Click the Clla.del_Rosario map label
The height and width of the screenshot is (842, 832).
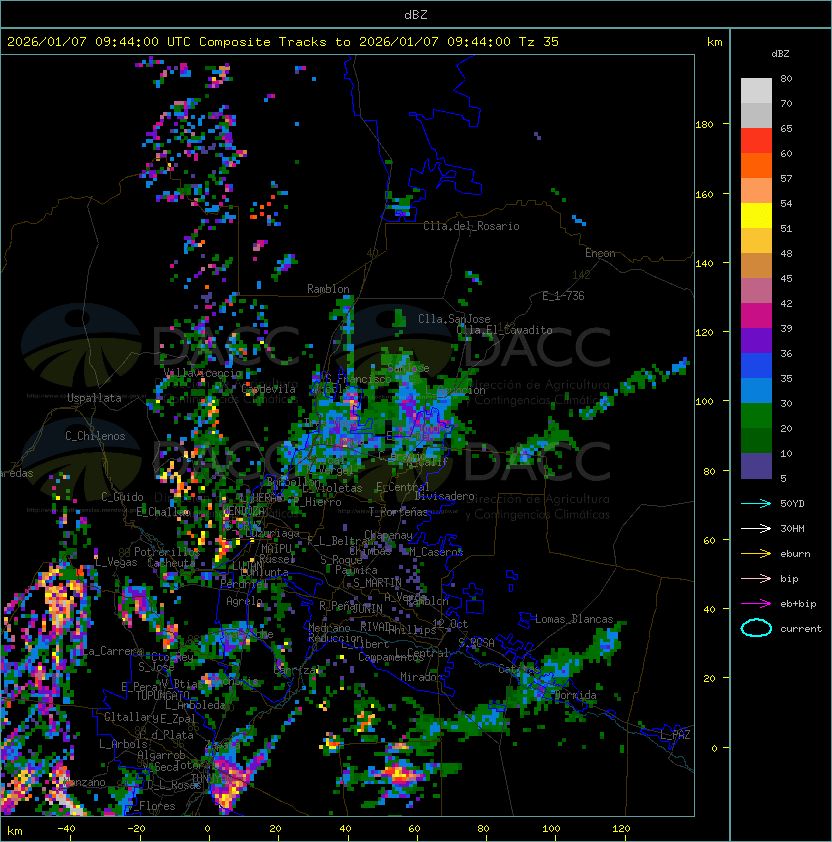click(471, 226)
